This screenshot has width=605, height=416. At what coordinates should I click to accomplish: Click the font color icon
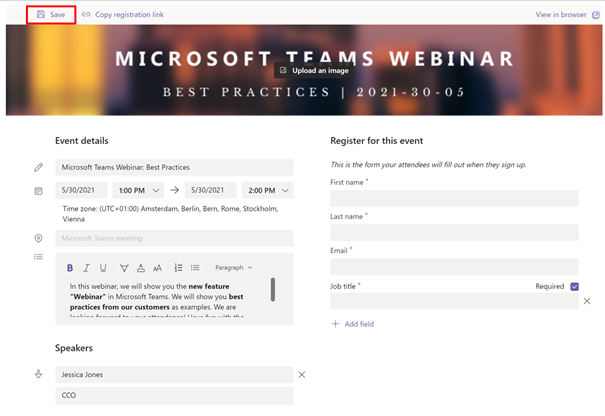[x=141, y=268]
